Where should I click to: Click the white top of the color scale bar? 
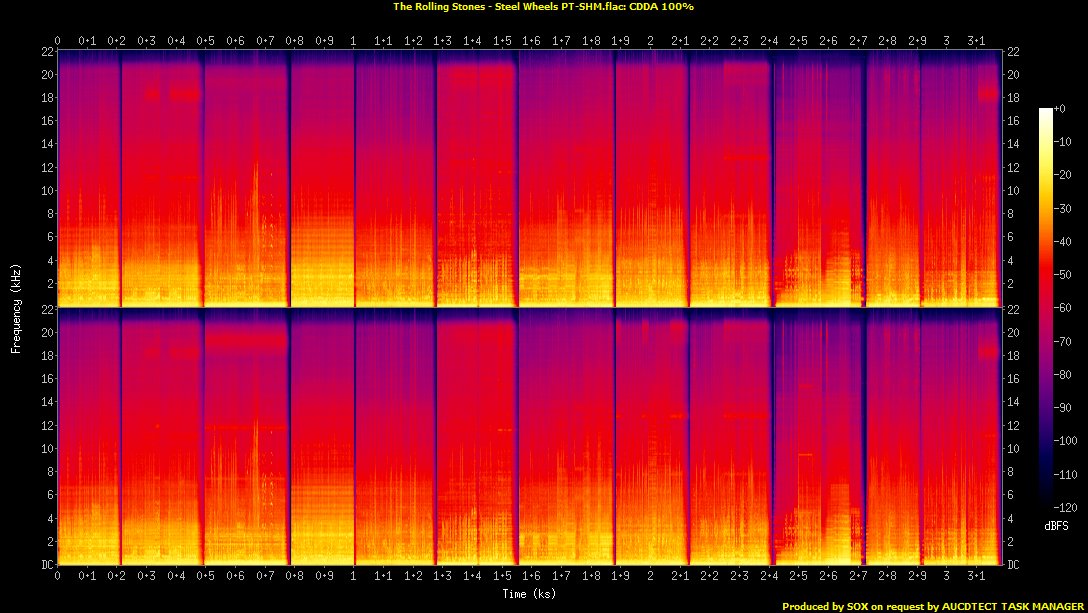click(1046, 112)
